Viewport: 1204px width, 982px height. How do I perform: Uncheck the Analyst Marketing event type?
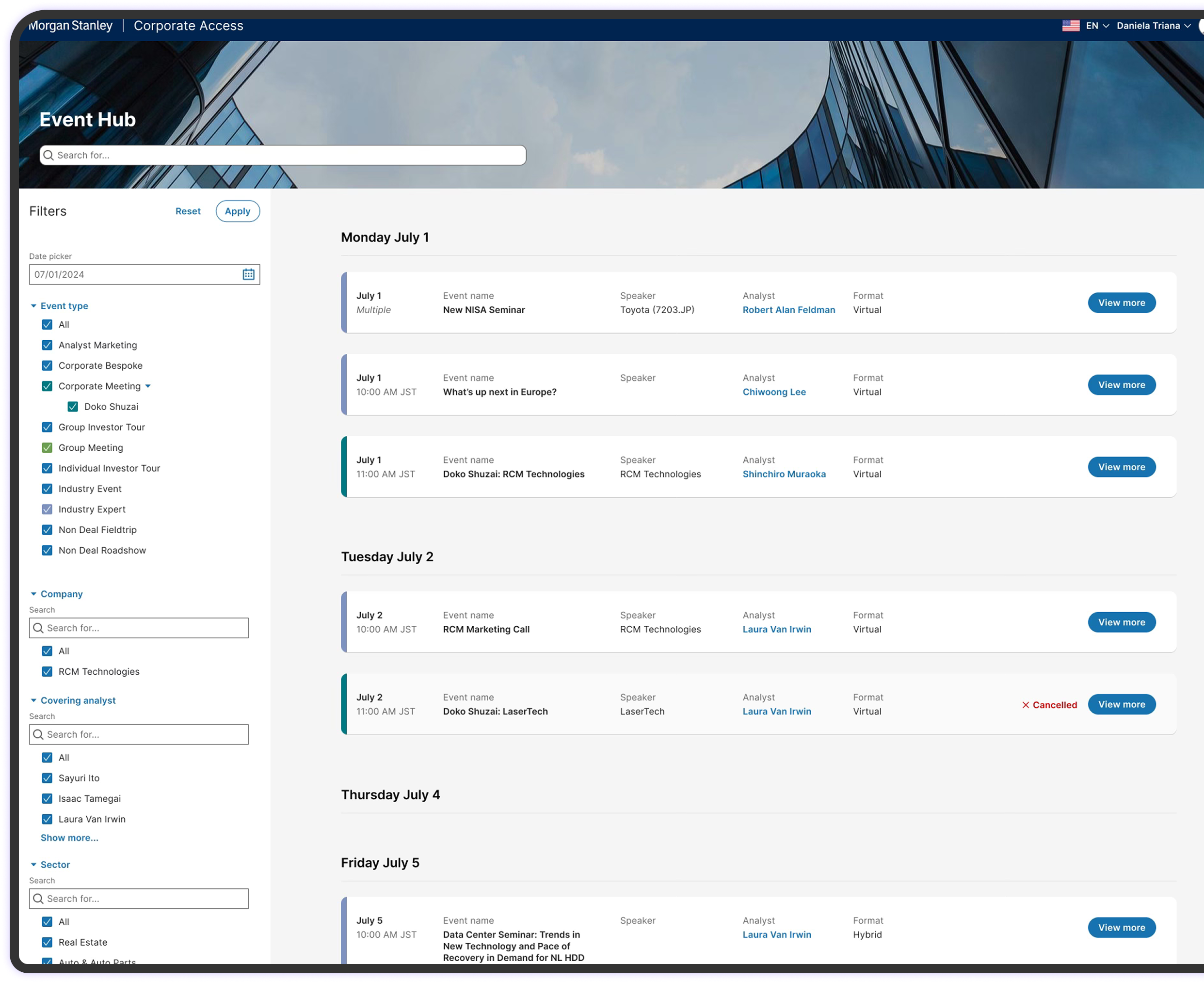[48, 345]
